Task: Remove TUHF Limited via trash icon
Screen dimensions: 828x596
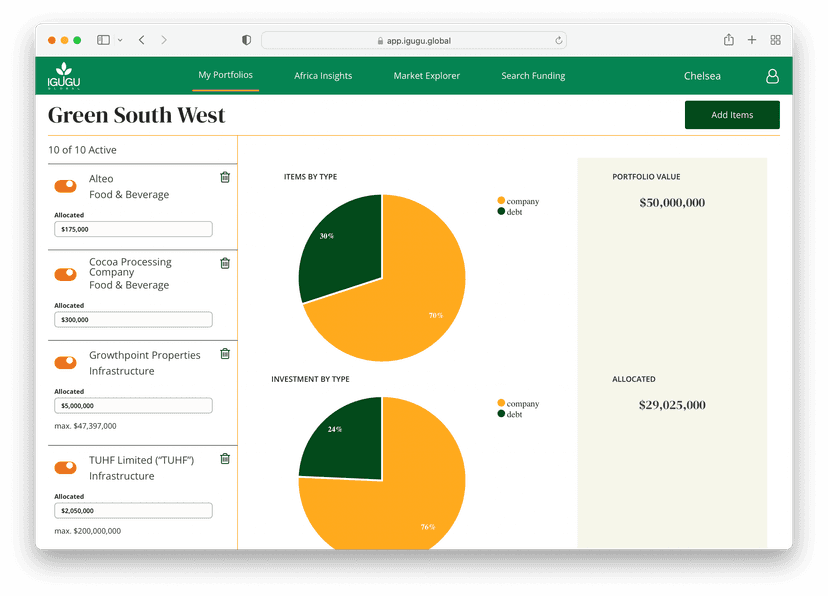Action: click(225, 459)
